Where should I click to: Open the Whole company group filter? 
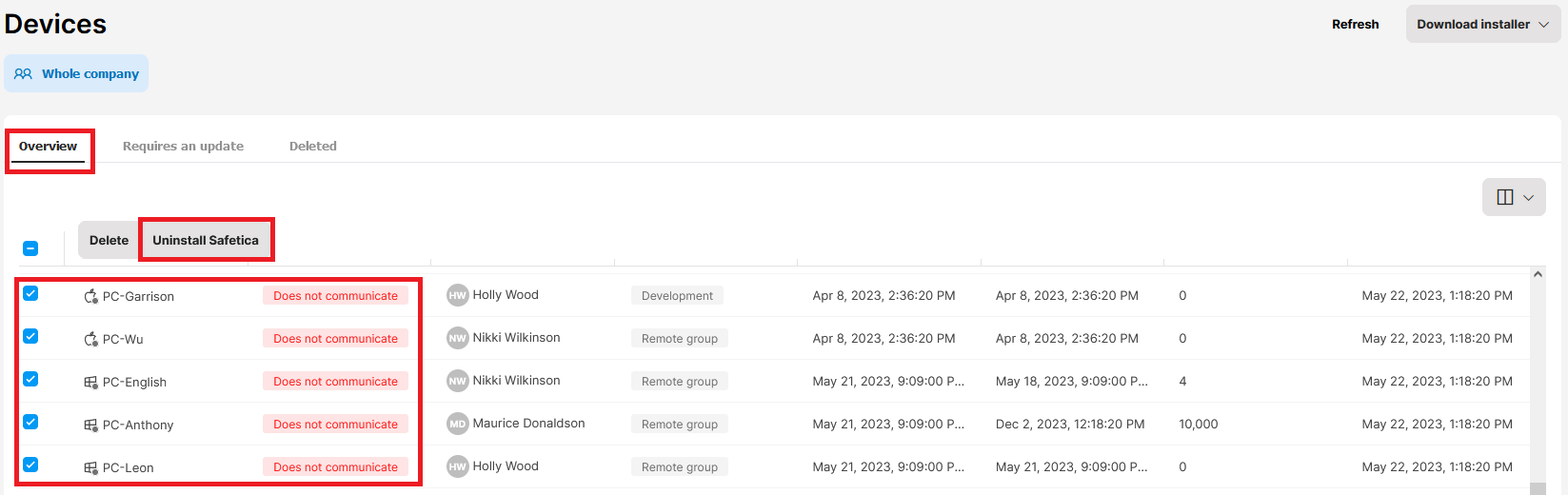tap(76, 73)
